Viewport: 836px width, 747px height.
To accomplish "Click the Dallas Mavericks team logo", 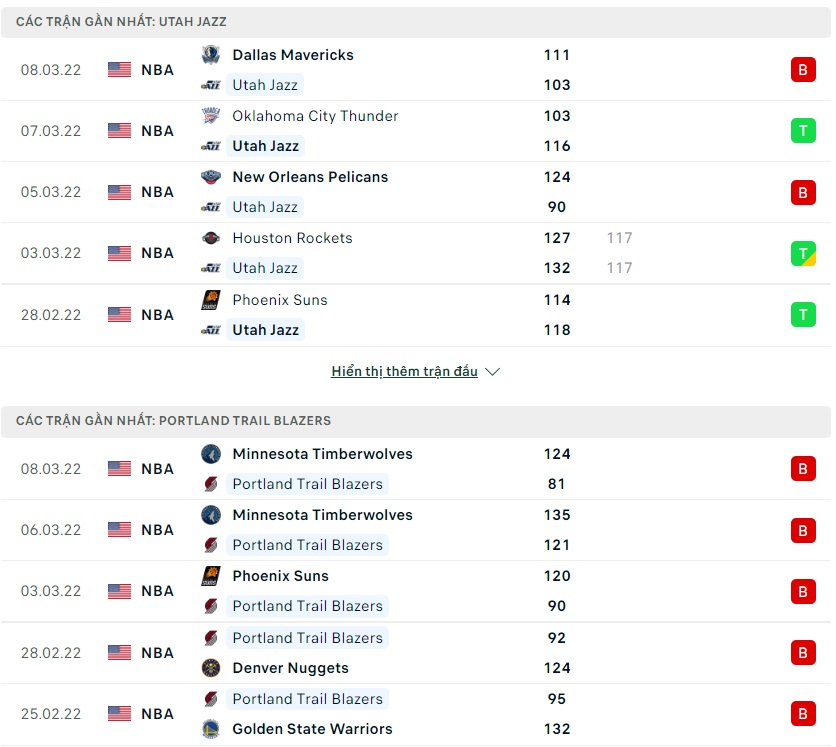I will coord(210,55).
